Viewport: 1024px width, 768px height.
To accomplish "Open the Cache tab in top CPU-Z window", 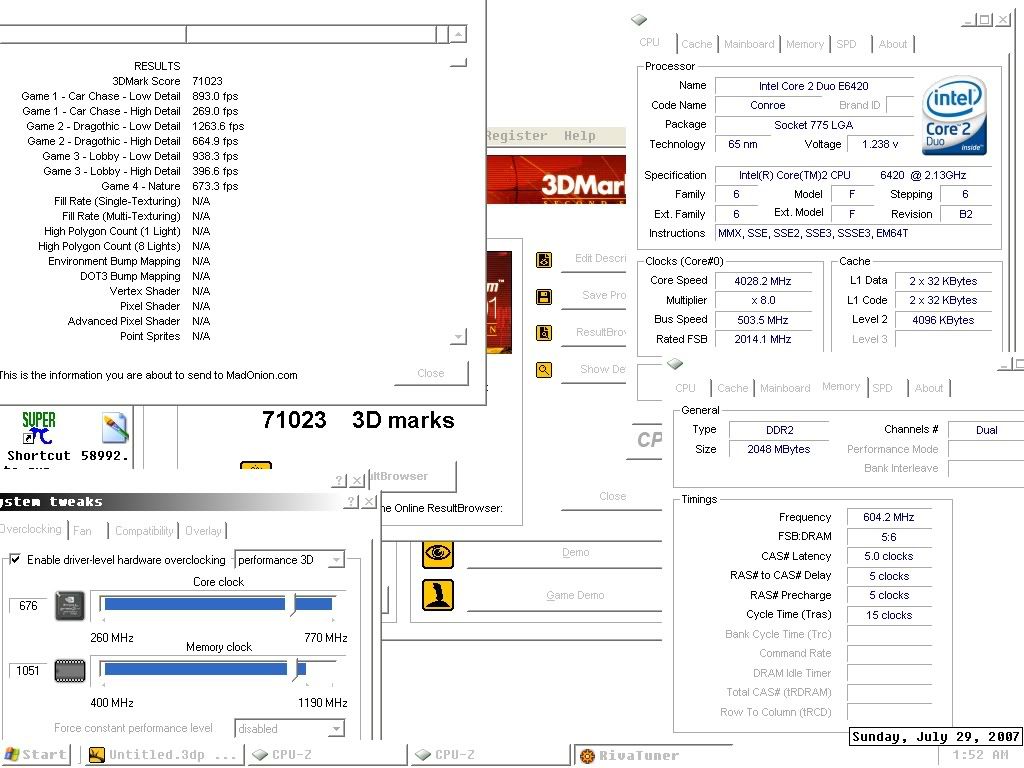I will (697, 44).
